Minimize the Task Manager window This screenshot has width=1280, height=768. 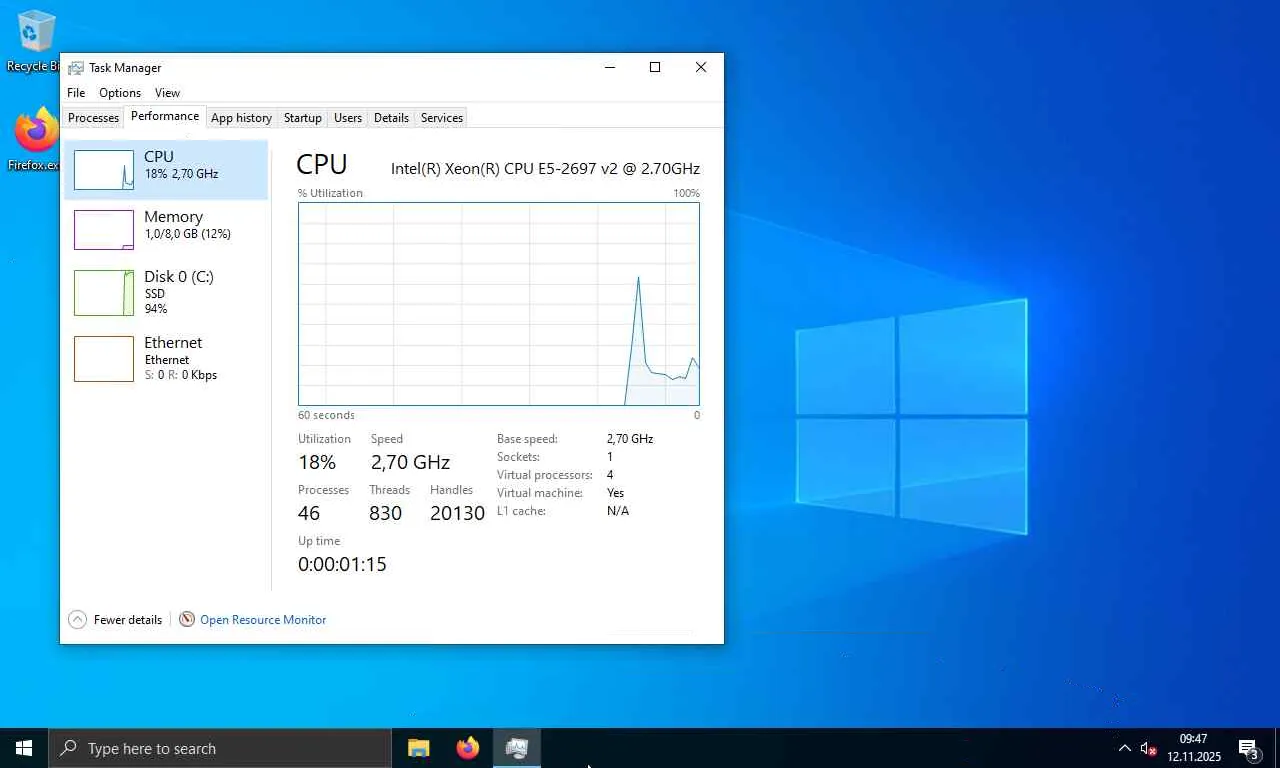tap(610, 67)
